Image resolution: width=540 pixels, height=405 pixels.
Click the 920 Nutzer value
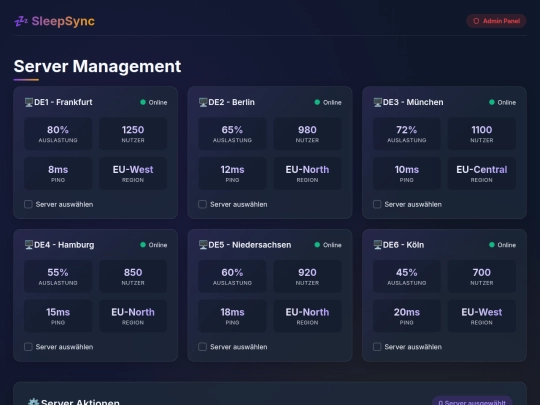307,272
